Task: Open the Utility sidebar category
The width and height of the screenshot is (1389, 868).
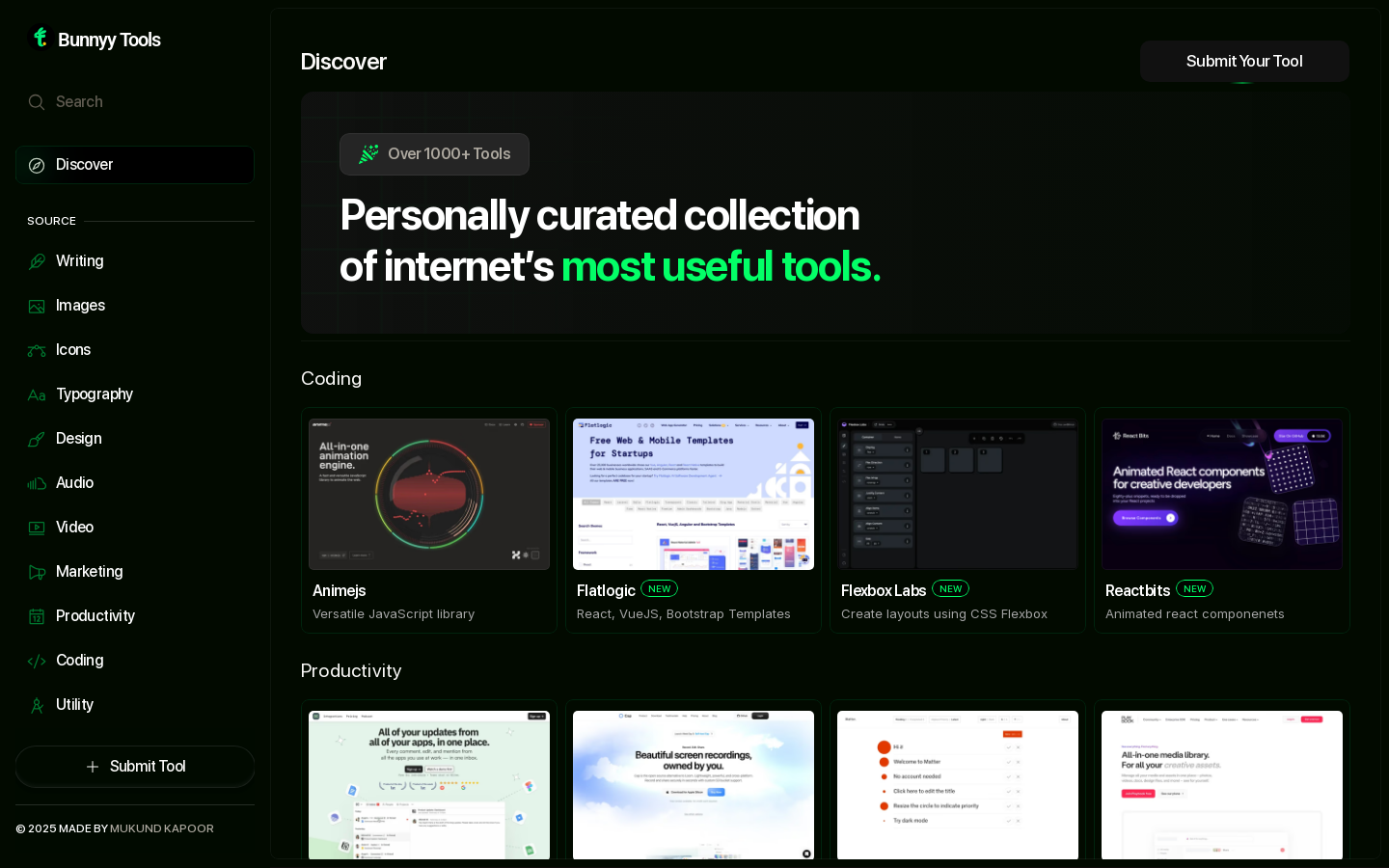Action: point(135,705)
